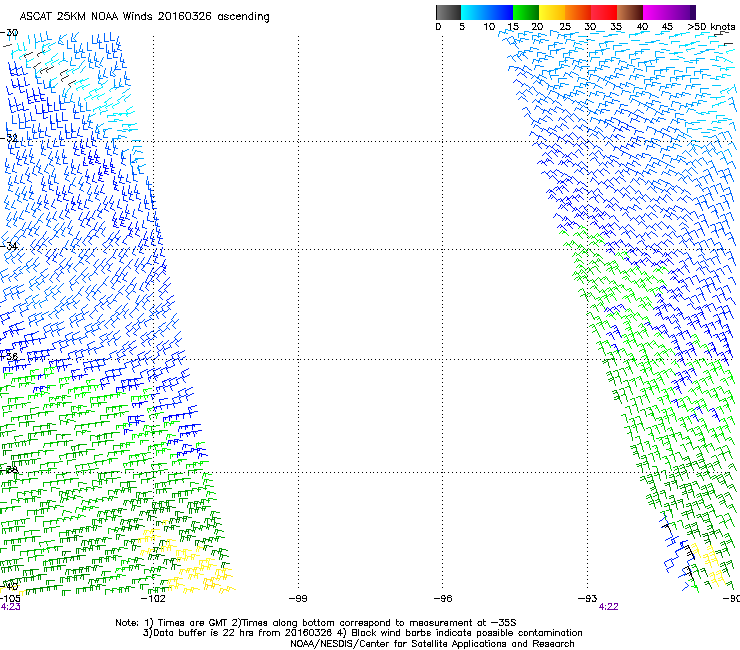Click the gray 0-5 knots legend swatch
This screenshot has width=740, height=650.
[448, 12]
